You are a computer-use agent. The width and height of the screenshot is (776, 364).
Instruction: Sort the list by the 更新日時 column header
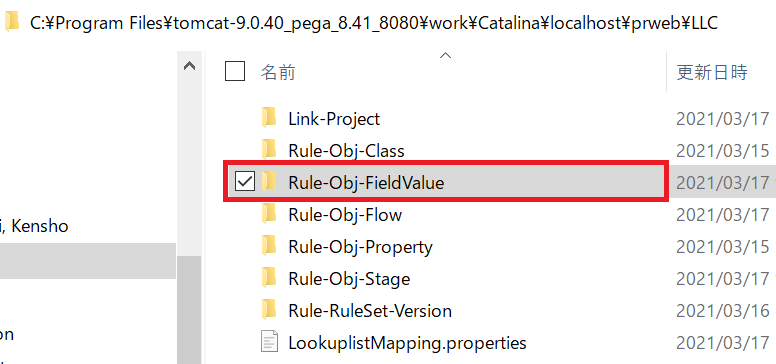coord(712,73)
